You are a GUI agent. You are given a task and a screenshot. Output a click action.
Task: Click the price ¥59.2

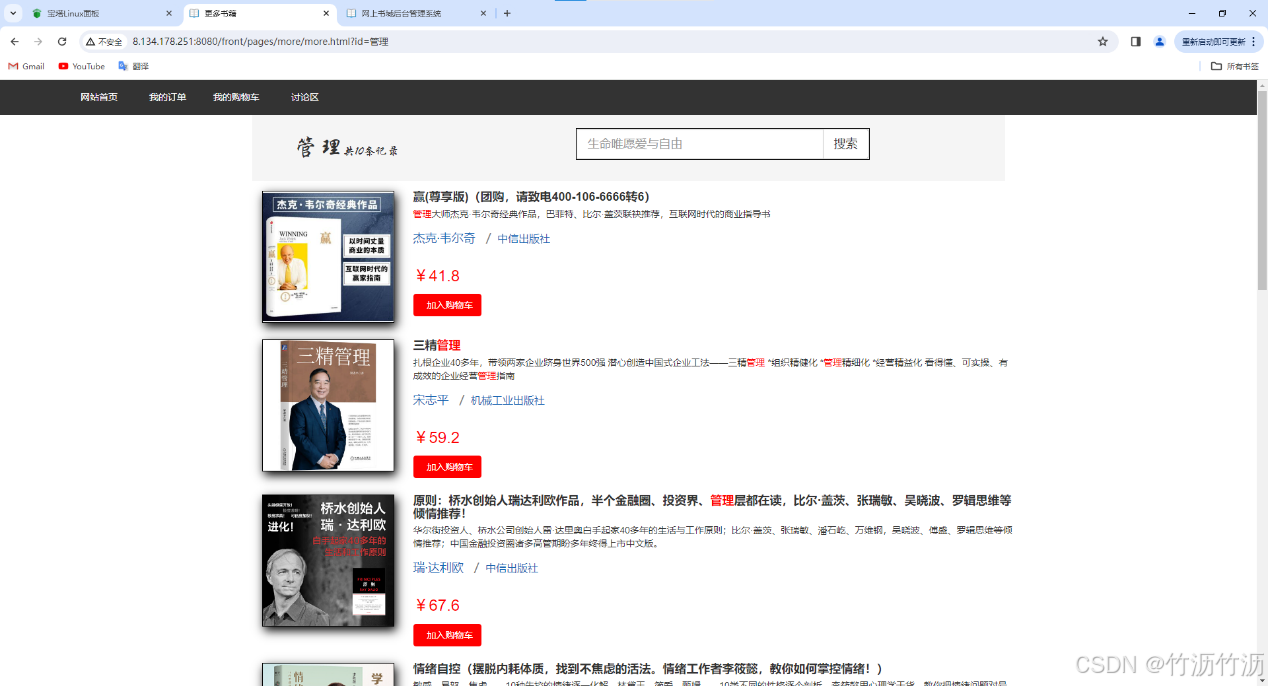437,438
